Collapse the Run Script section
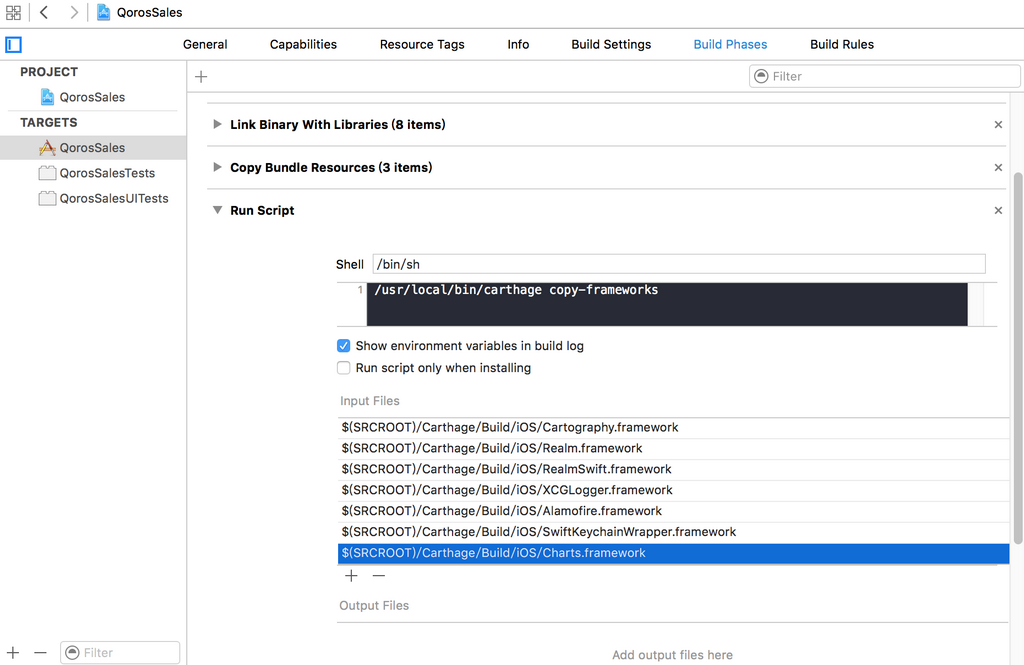Screen dimensions: 1024x665 coord(217,211)
